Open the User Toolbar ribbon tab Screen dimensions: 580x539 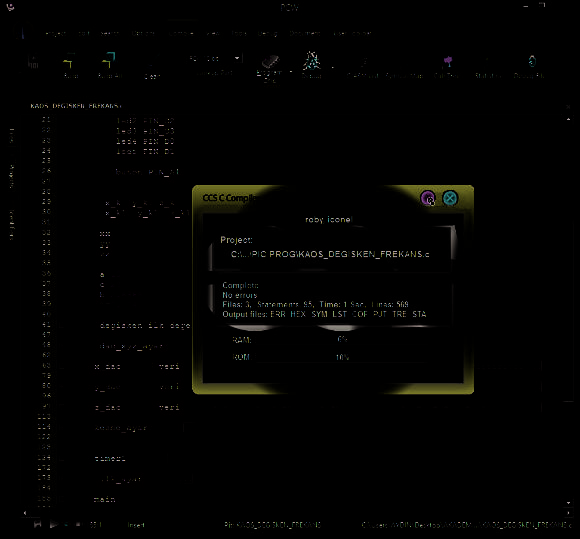click(352, 34)
